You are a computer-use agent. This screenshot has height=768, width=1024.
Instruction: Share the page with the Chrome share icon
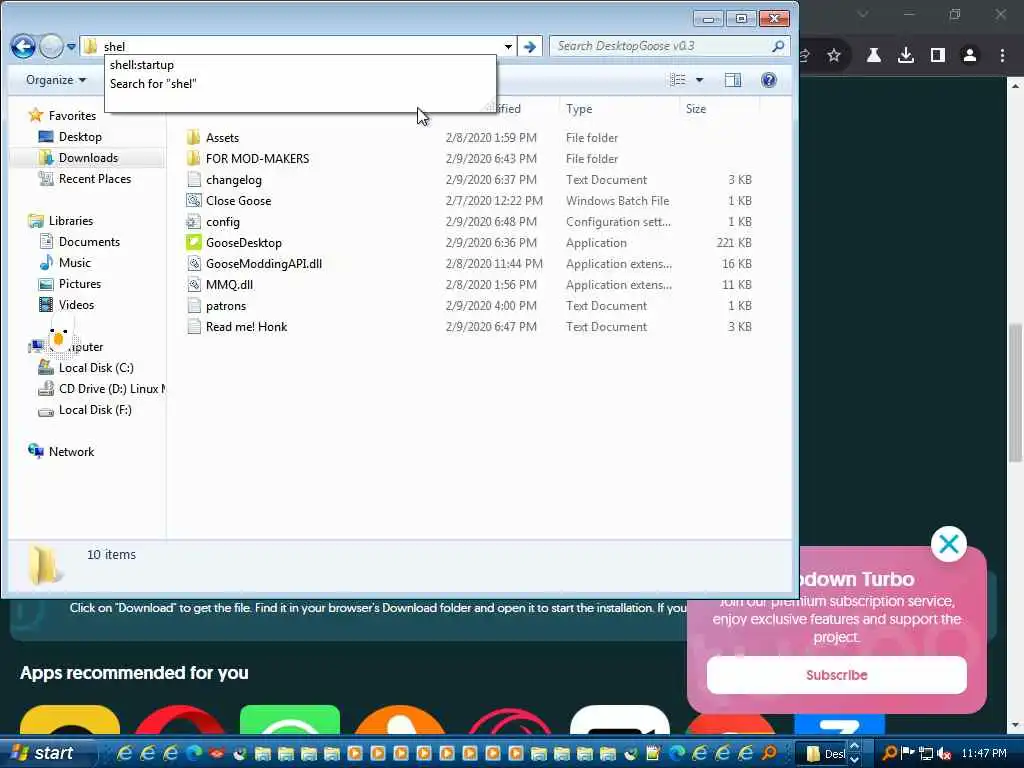806,56
